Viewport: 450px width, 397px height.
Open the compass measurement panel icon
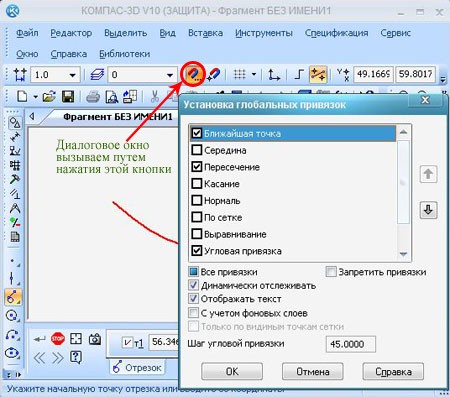point(14,208)
